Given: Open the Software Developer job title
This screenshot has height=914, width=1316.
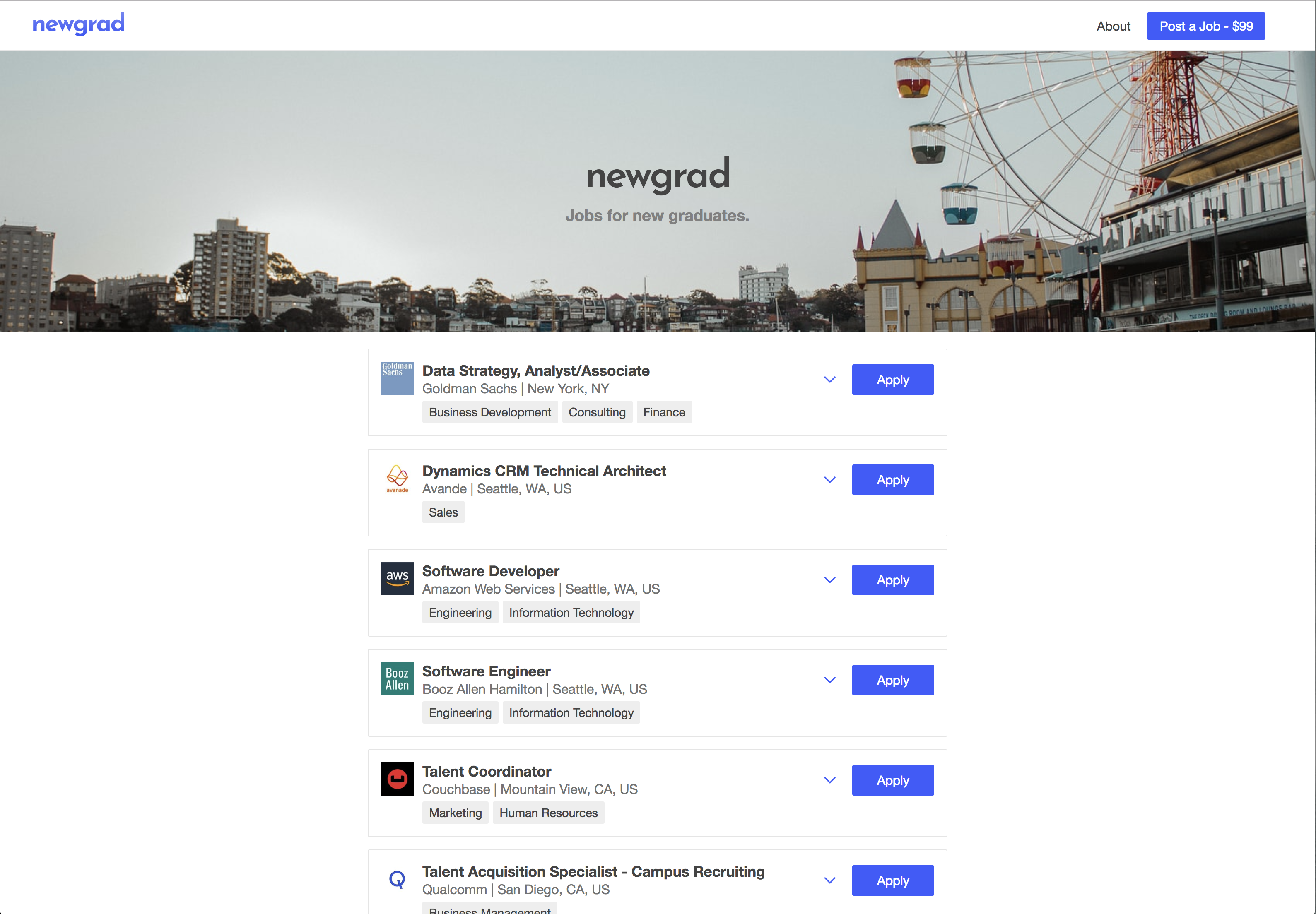Looking at the screenshot, I should [490, 571].
